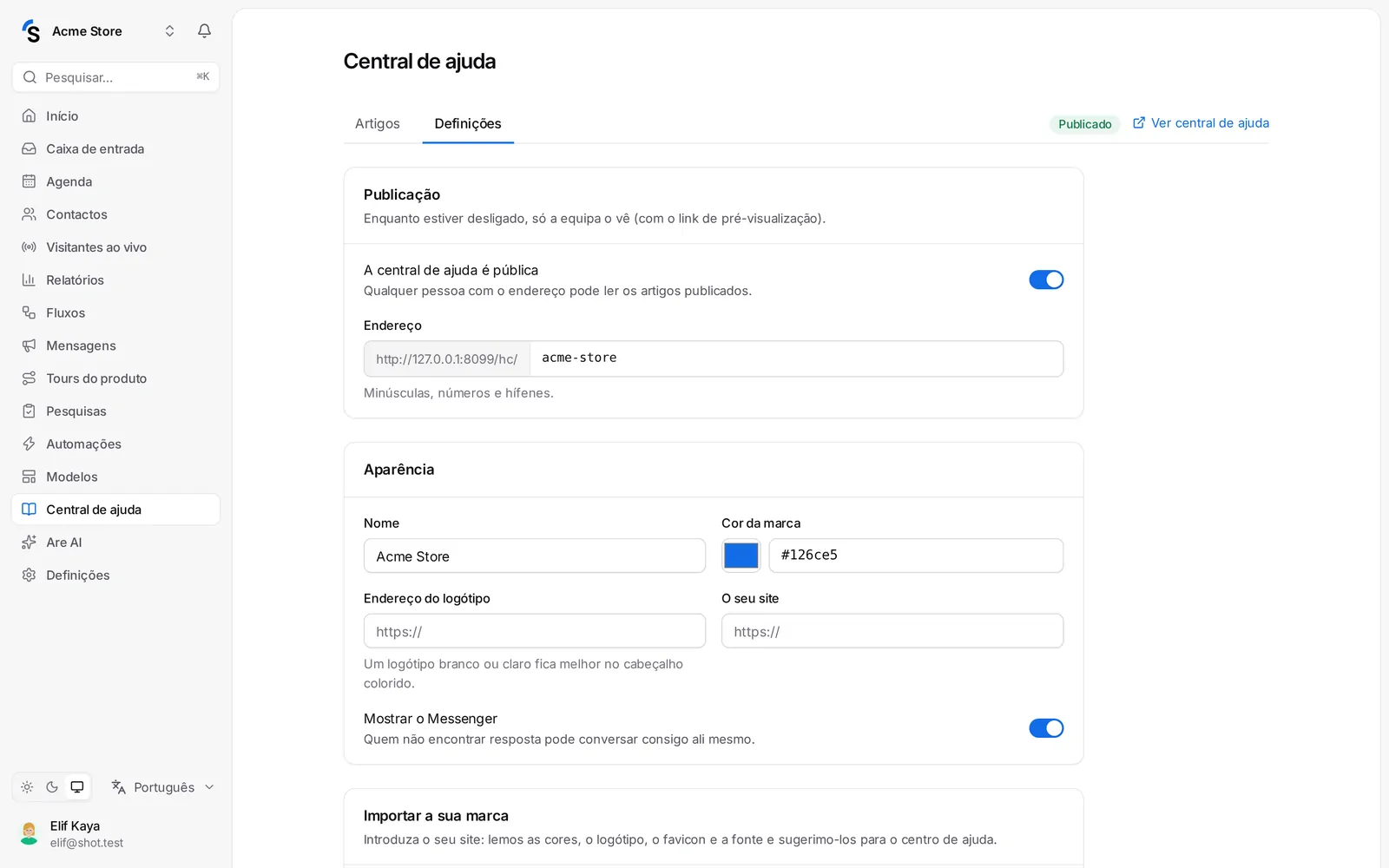Open Are AI section
The width and height of the screenshot is (1389, 868).
[115, 542]
